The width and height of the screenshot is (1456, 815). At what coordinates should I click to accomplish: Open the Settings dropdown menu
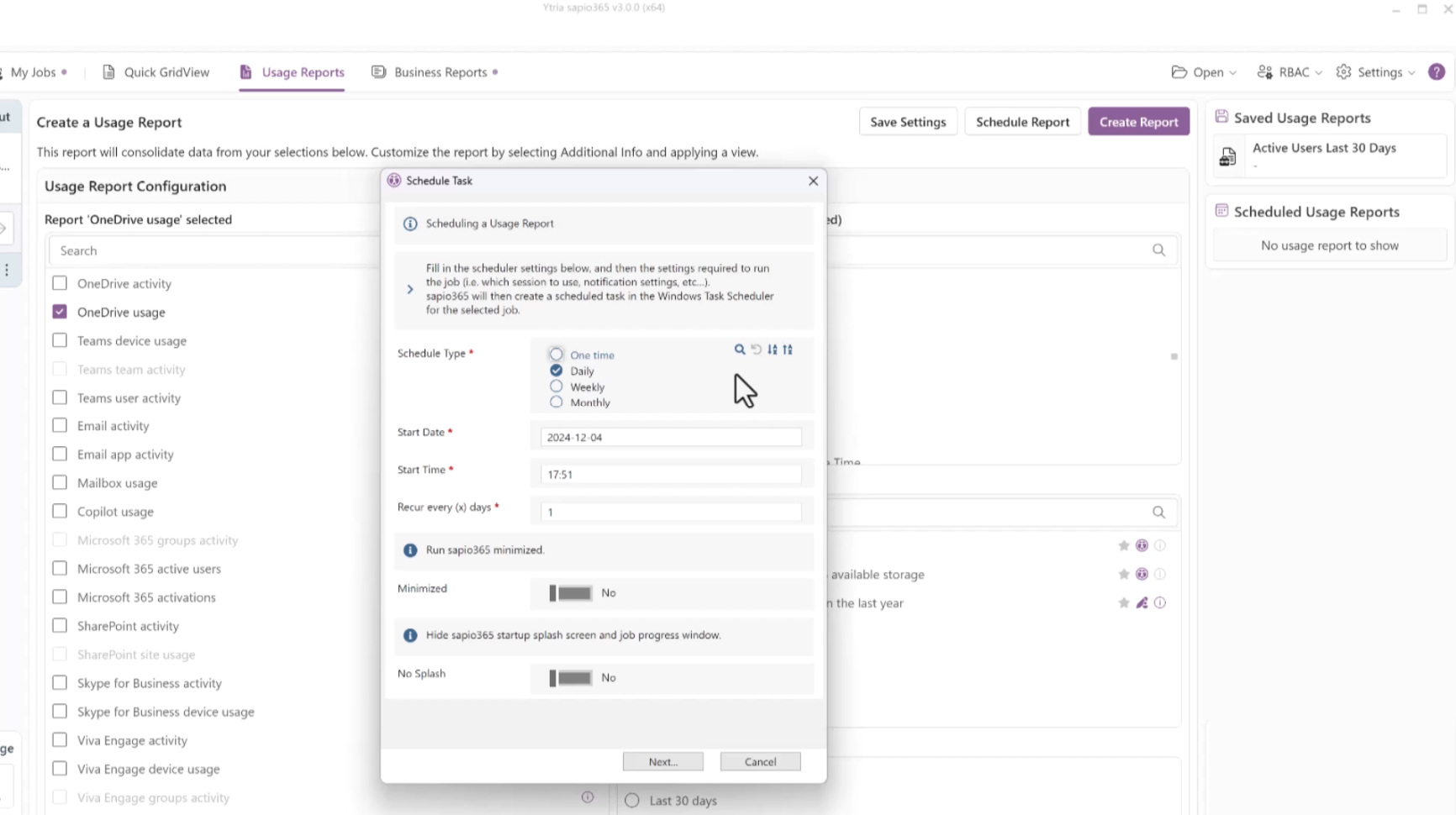[1376, 72]
